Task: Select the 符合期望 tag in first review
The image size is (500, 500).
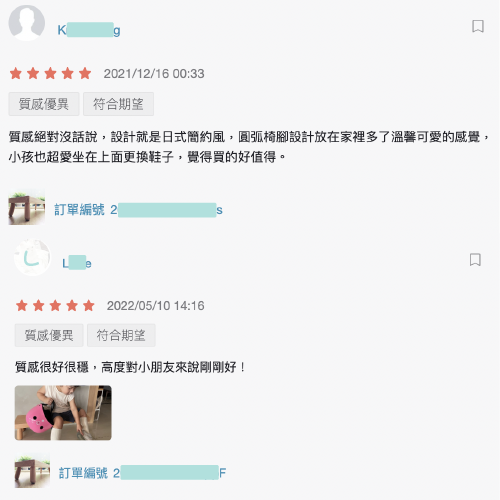Action: coord(118,104)
